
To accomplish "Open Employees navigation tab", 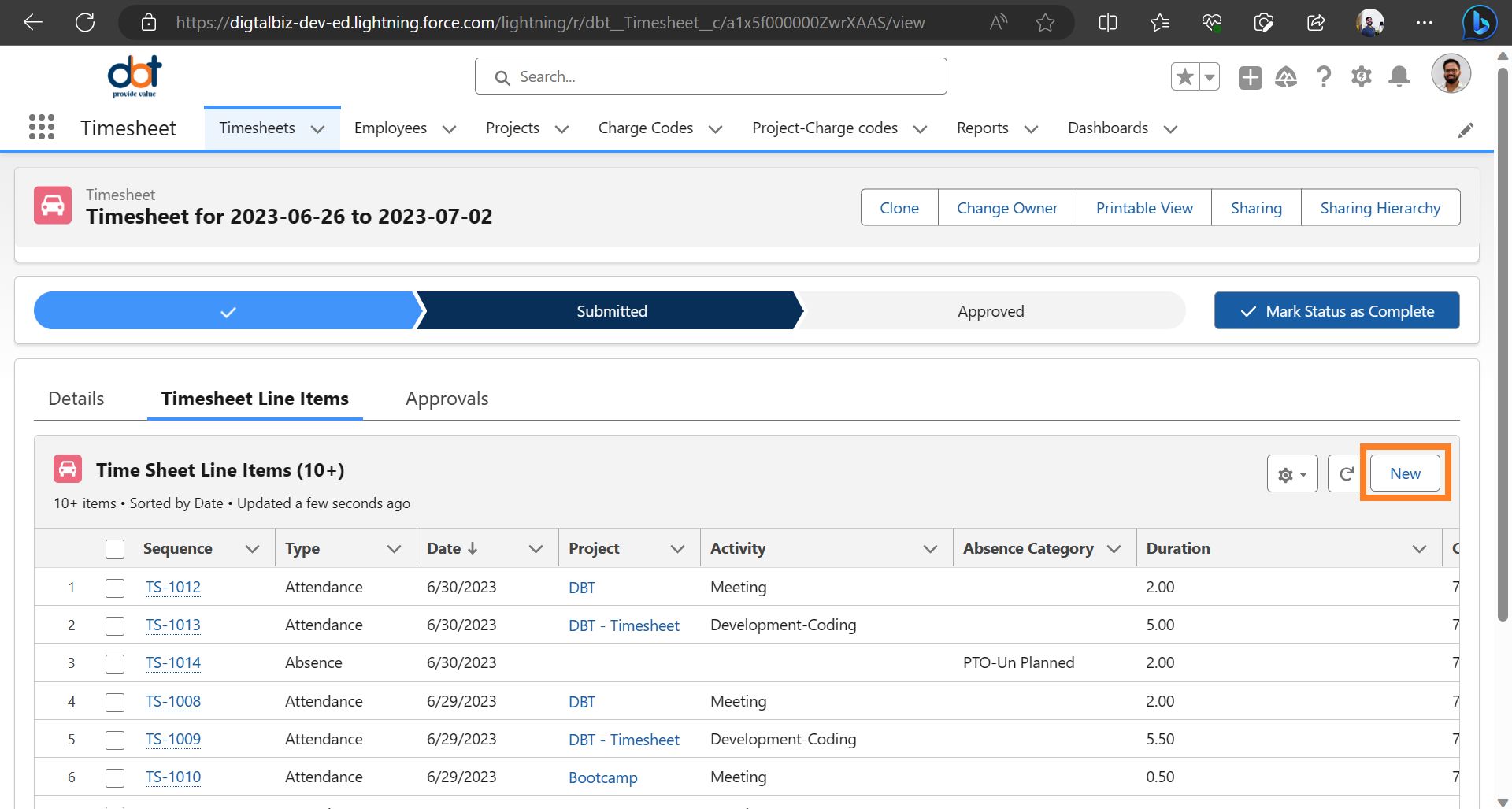I will tap(391, 128).
